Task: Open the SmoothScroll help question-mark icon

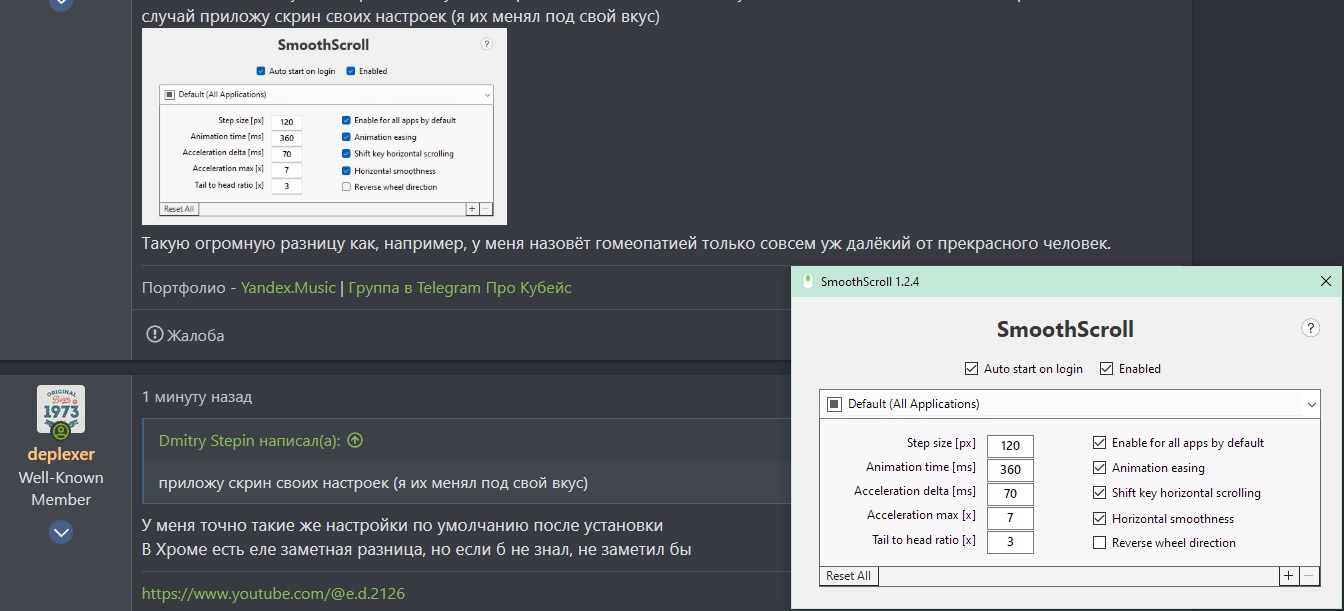Action: click(x=1311, y=328)
